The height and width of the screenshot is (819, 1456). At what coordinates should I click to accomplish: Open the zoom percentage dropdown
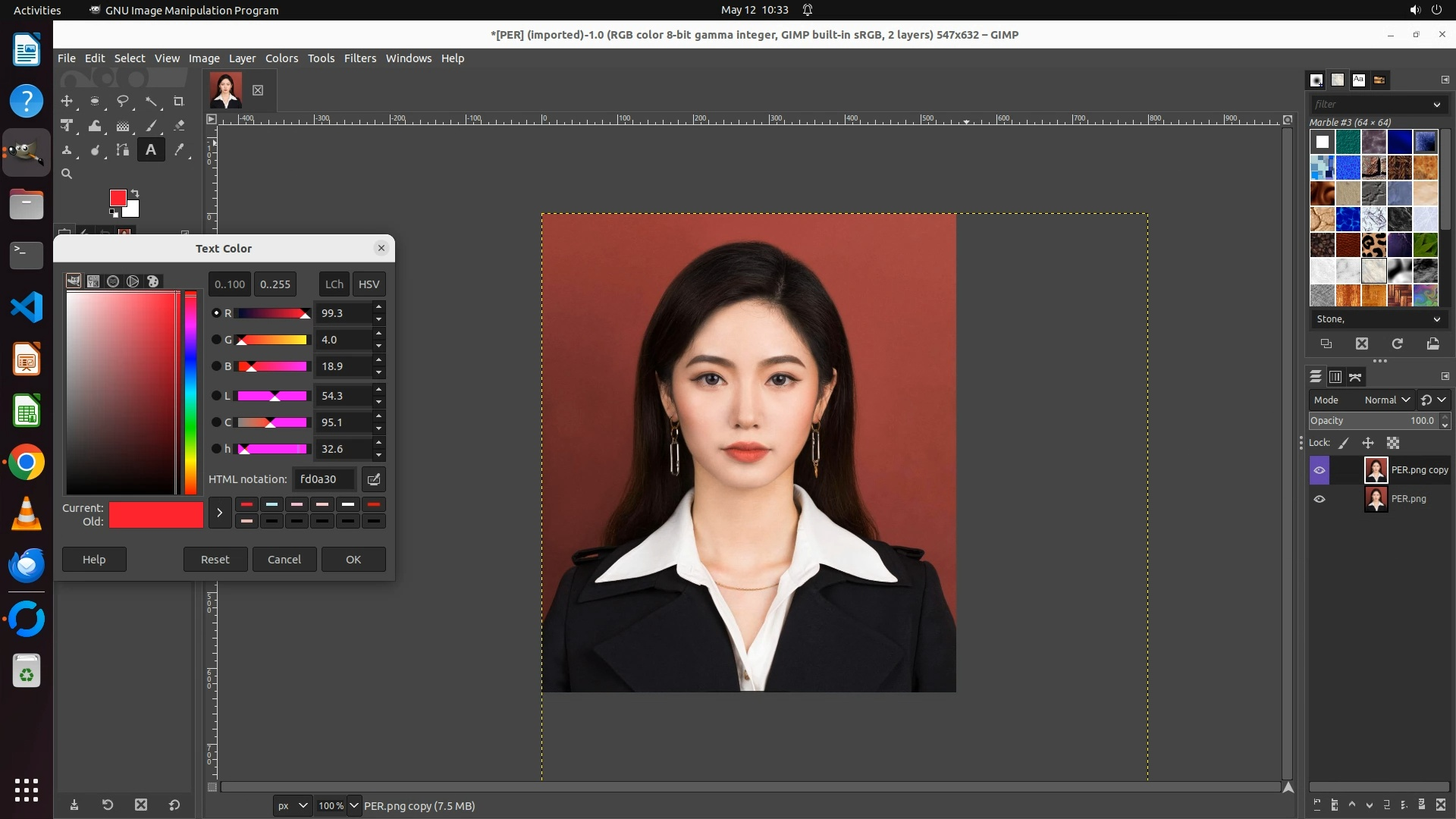pyautogui.click(x=353, y=805)
